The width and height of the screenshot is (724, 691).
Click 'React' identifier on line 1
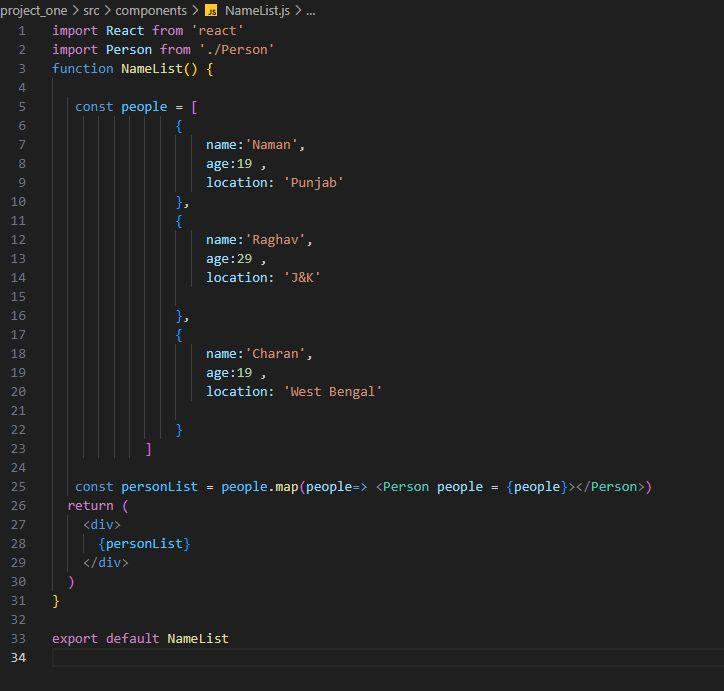pos(125,31)
